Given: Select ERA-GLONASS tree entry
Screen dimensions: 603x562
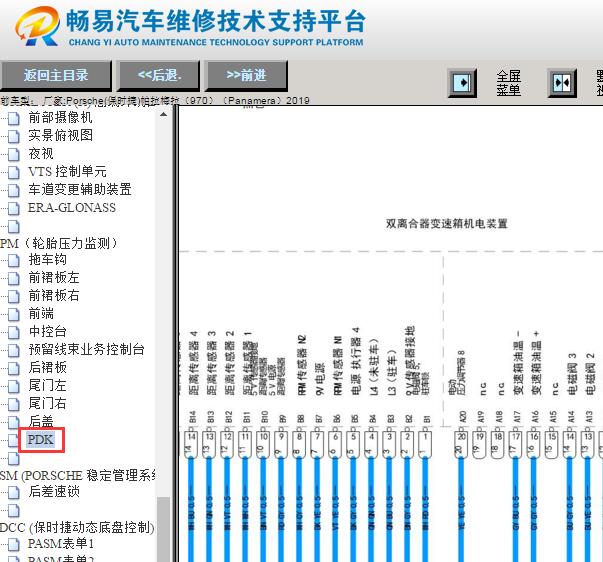Looking at the screenshot, I should pos(72,208).
